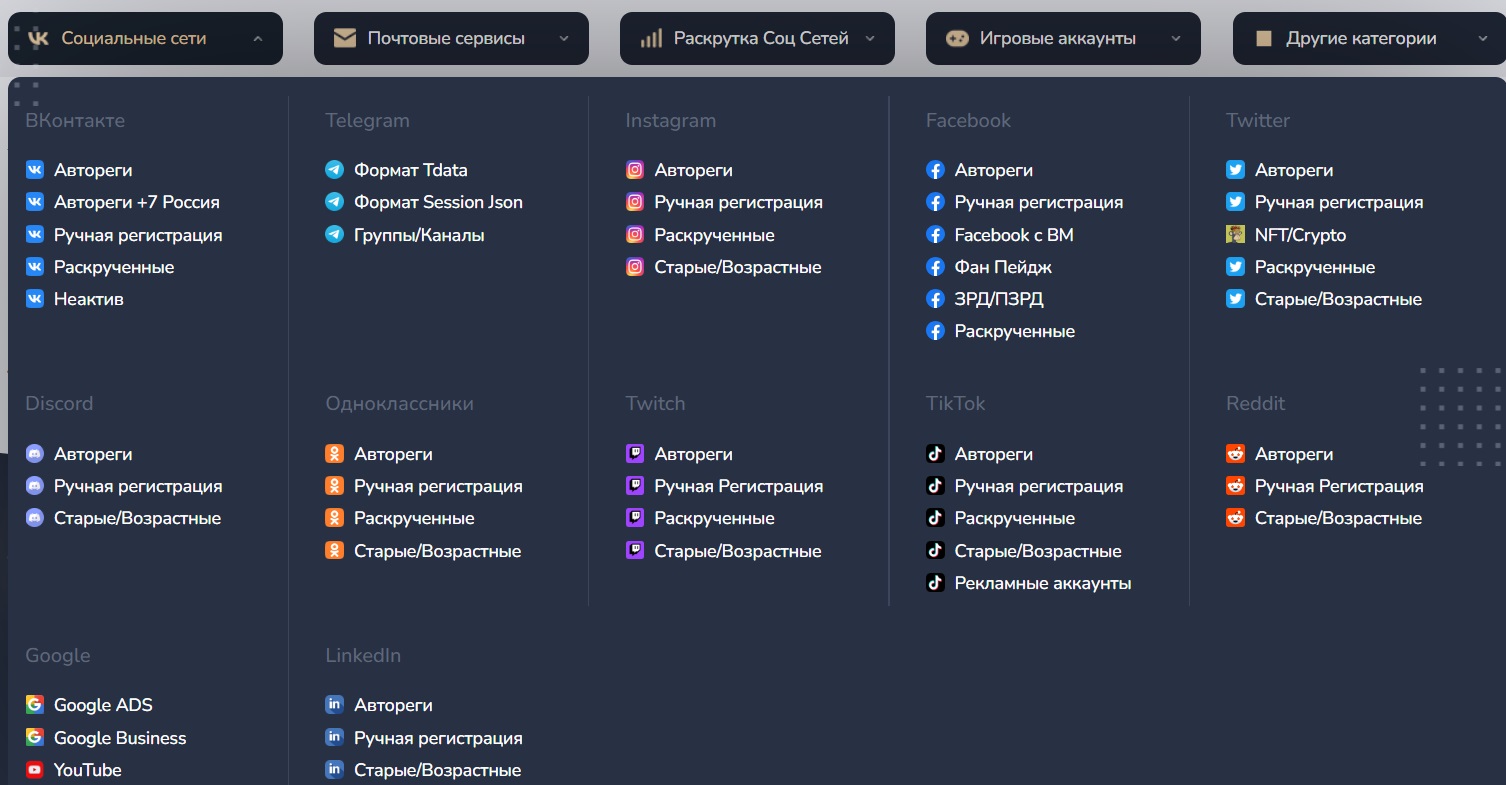The image size is (1506, 785).
Task: Click envelope icon in Почтовые сервисы
Action: point(345,38)
